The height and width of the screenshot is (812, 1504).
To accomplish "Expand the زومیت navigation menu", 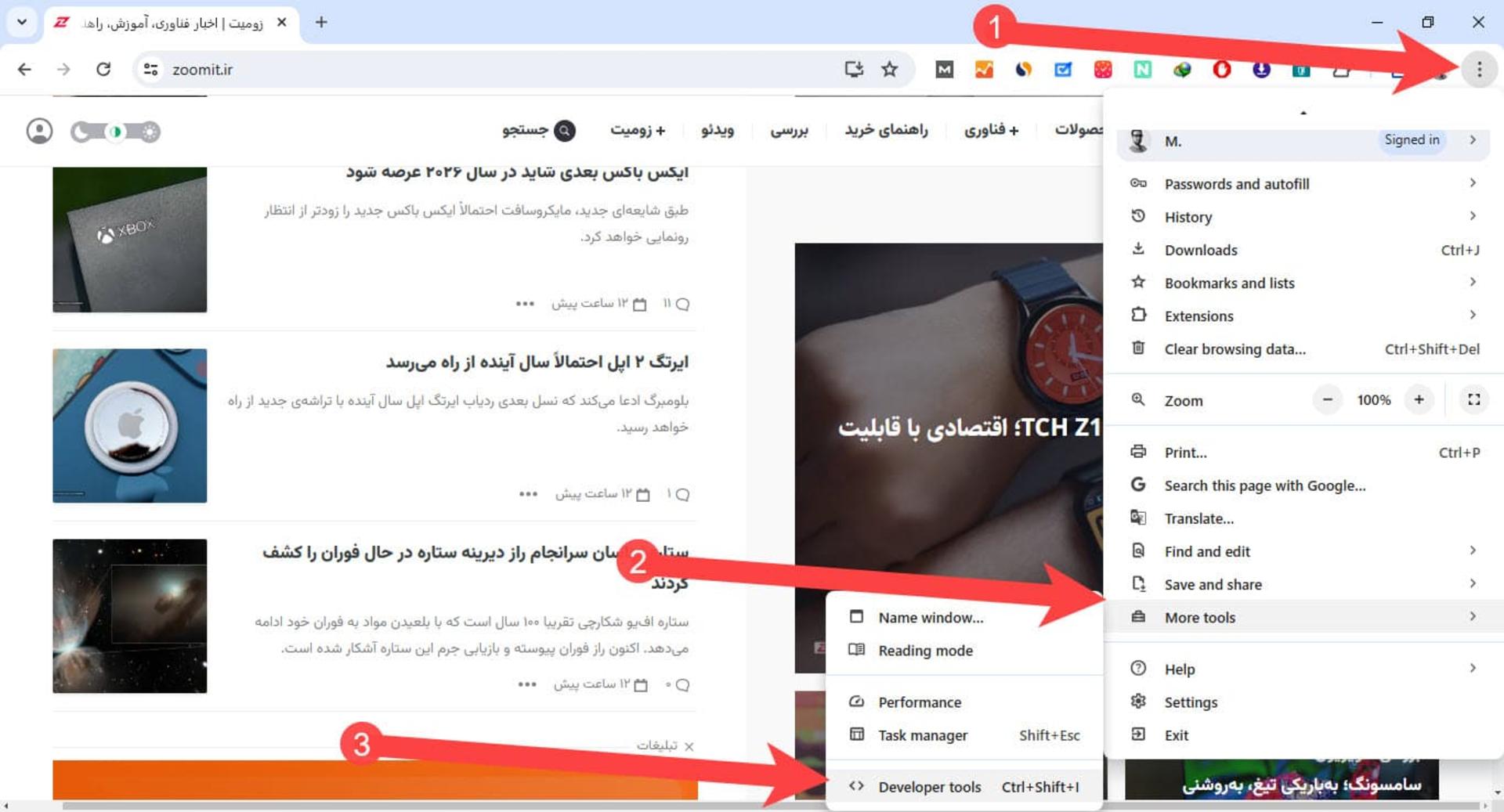I will pos(638,130).
